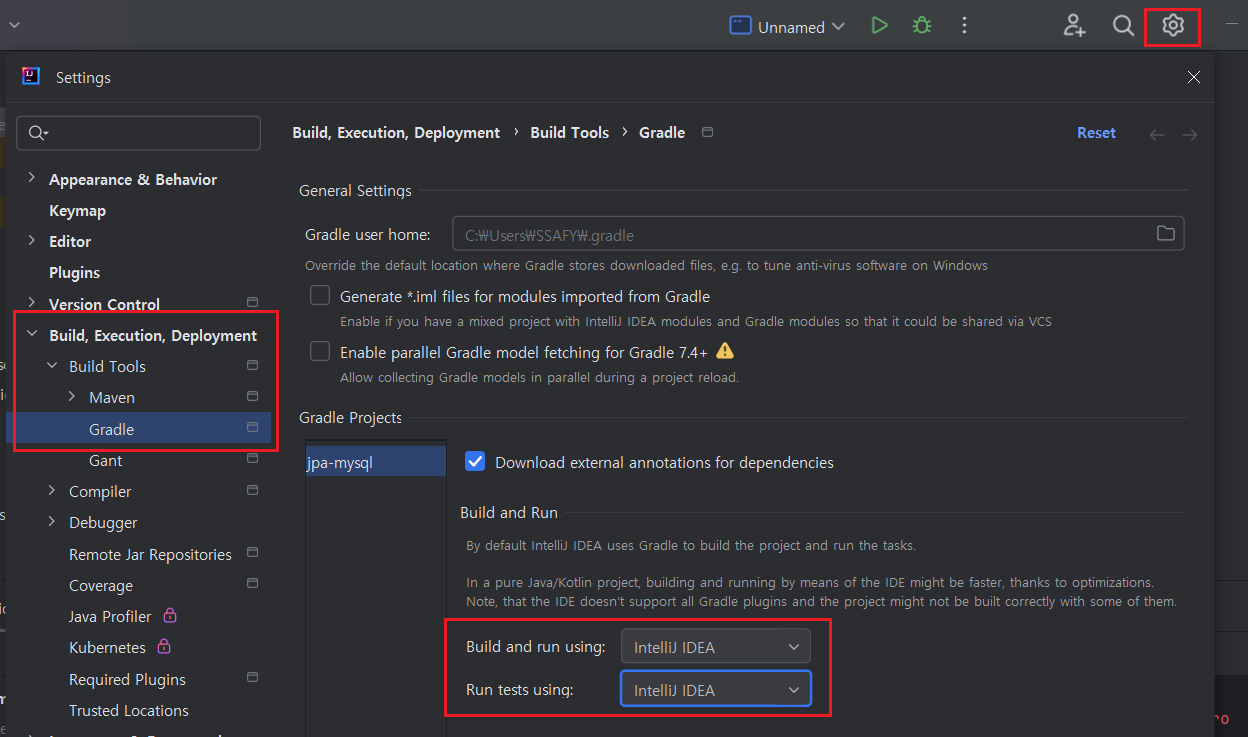Click project icon on the Gant row

pos(252,458)
